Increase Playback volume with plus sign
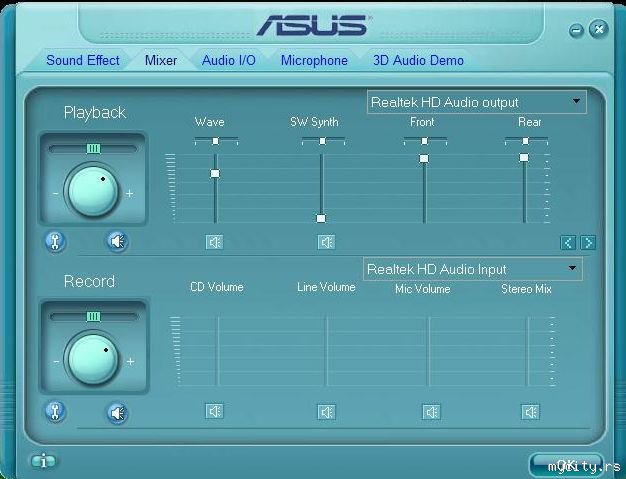626x479 pixels. pyautogui.click(x=130, y=194)
